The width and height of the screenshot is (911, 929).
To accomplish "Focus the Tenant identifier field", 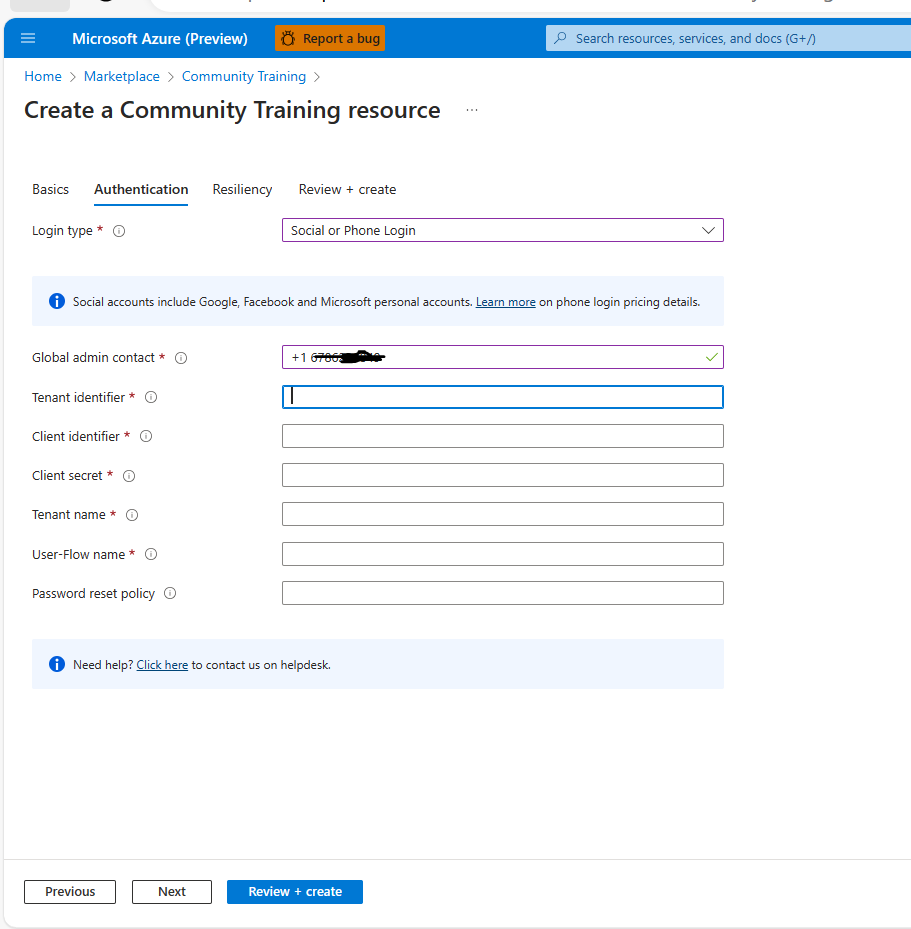I will click(502, 397).
